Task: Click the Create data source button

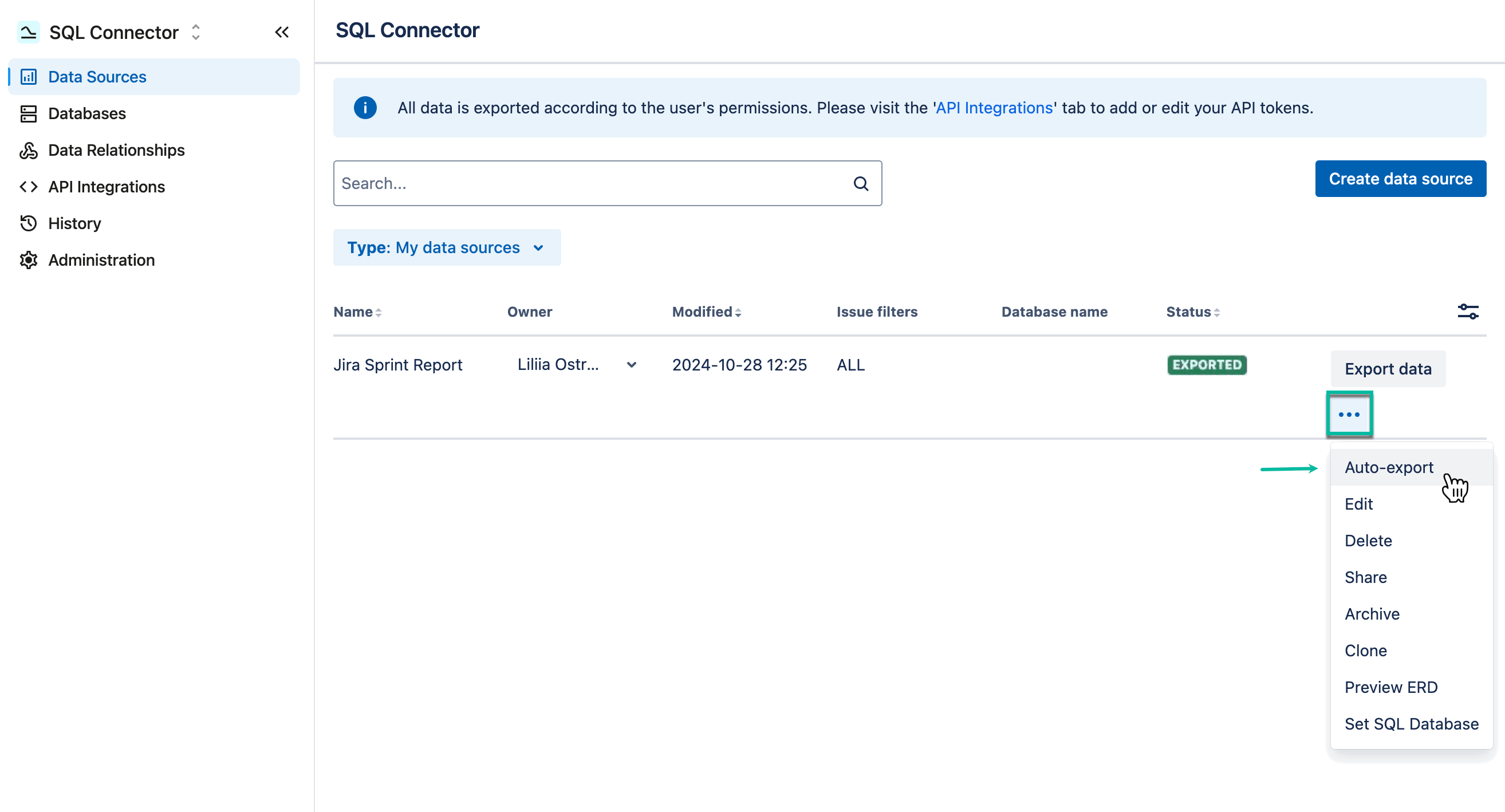Action: [x=1400, y=178]
